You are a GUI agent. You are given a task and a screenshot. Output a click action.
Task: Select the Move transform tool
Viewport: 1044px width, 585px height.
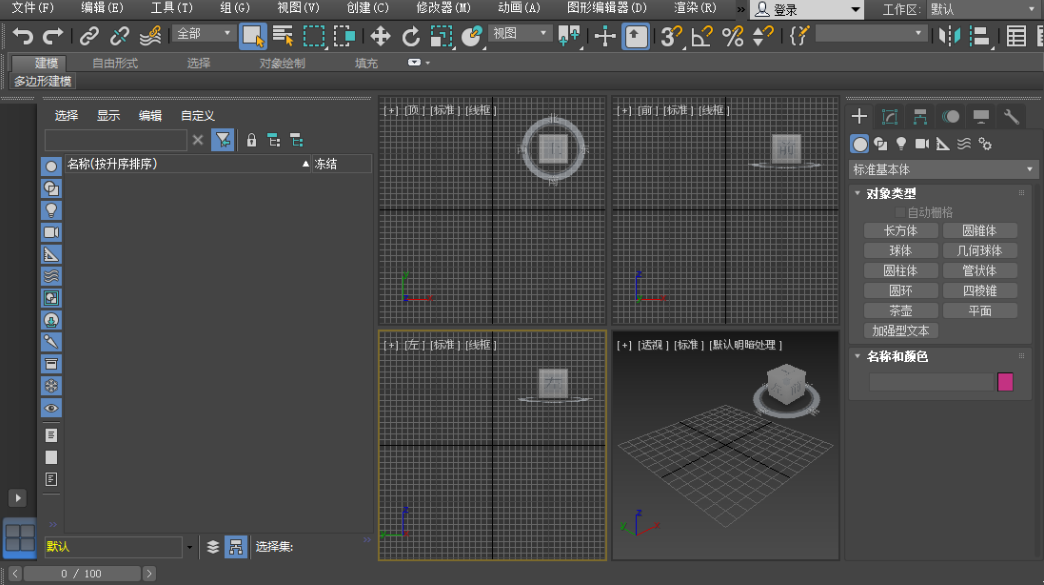380,36
